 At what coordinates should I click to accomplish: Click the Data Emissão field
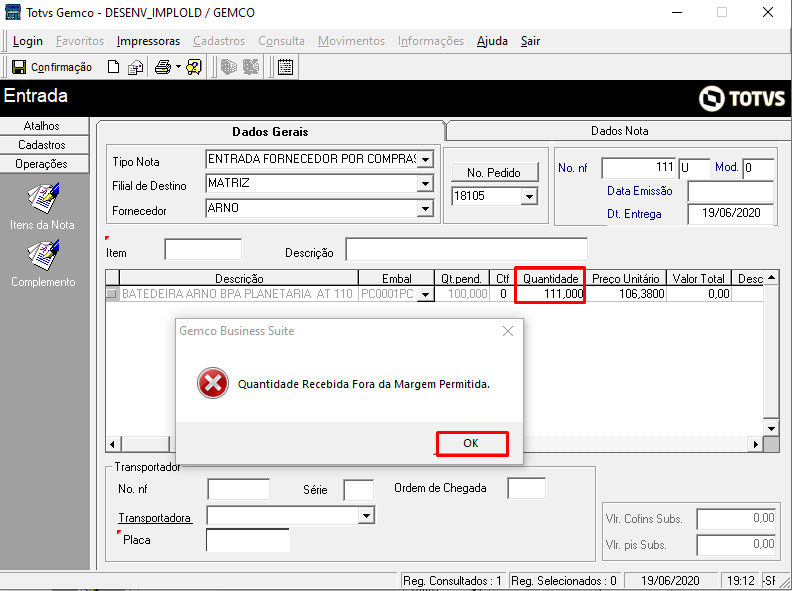(x=730, y=192)
